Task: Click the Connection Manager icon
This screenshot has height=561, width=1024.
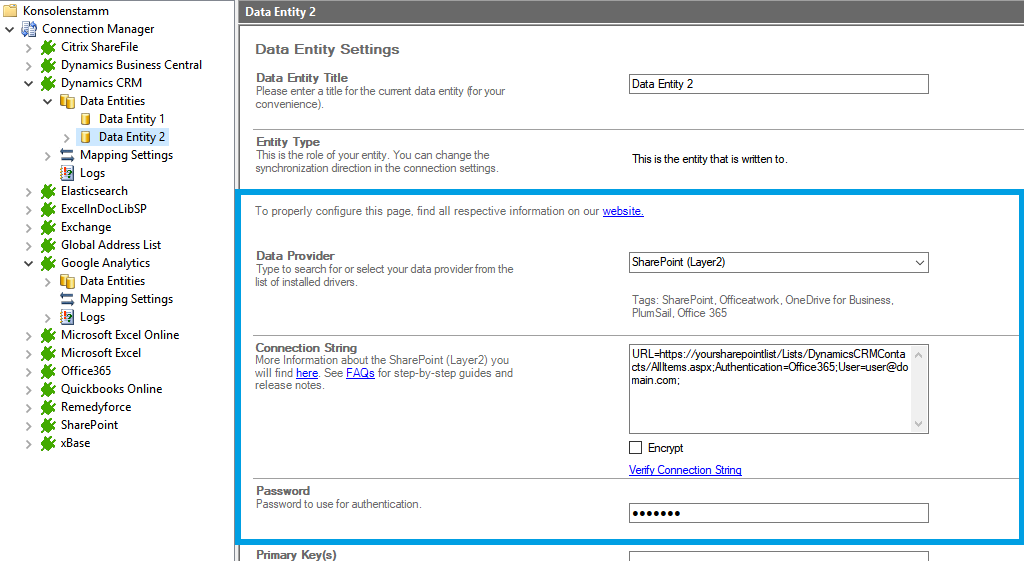Action: pyautogui.click(x=29, y=29)
